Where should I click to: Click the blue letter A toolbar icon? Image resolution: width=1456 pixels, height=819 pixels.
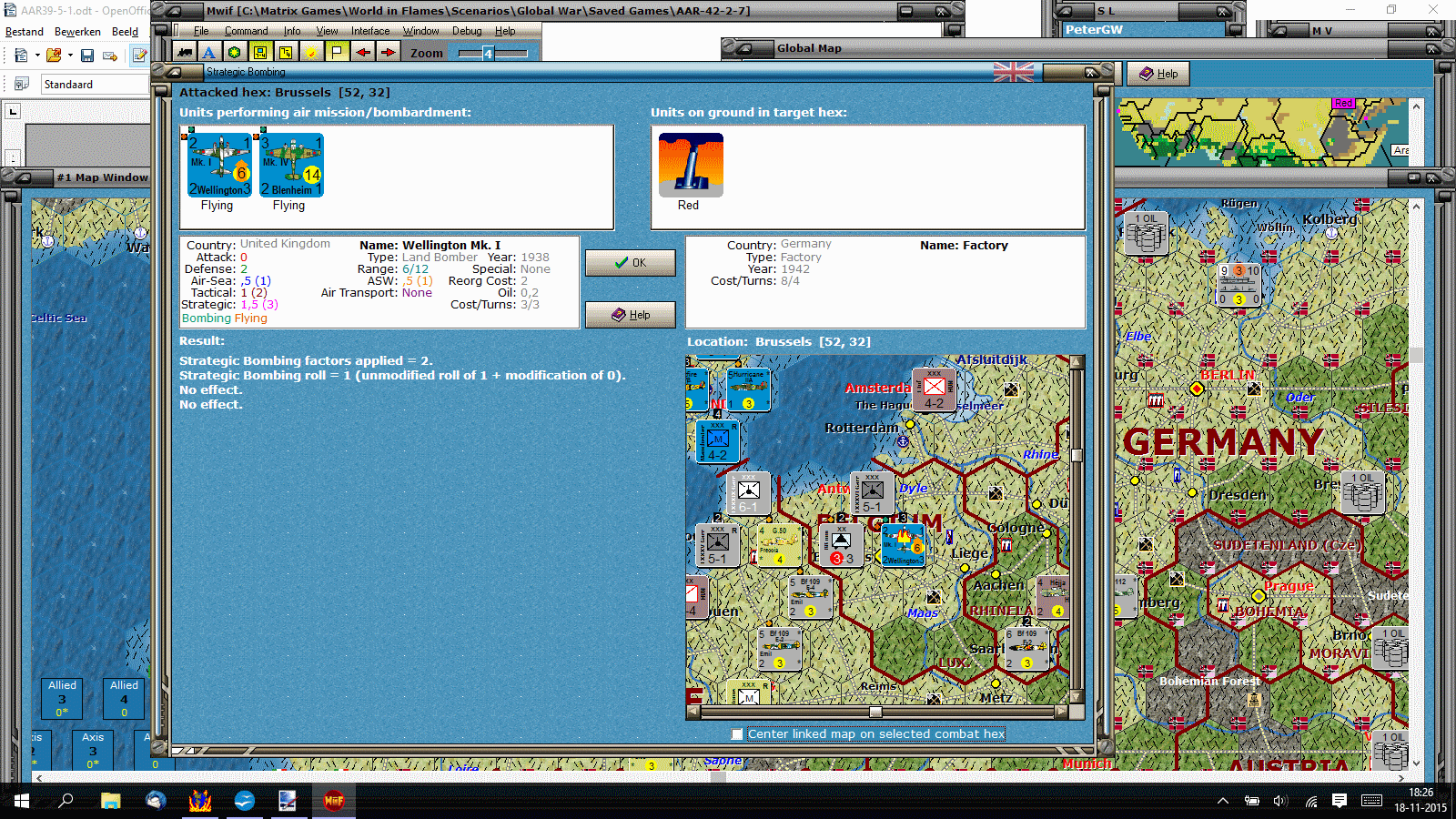click(208, 52)
